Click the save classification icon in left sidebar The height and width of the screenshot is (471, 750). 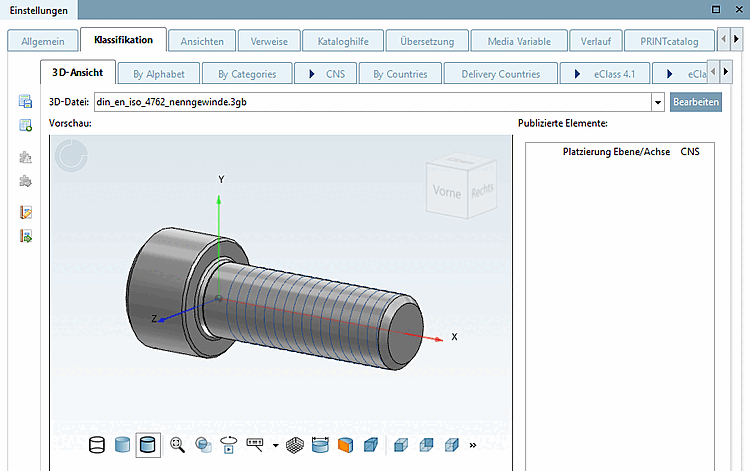point(26,102)
